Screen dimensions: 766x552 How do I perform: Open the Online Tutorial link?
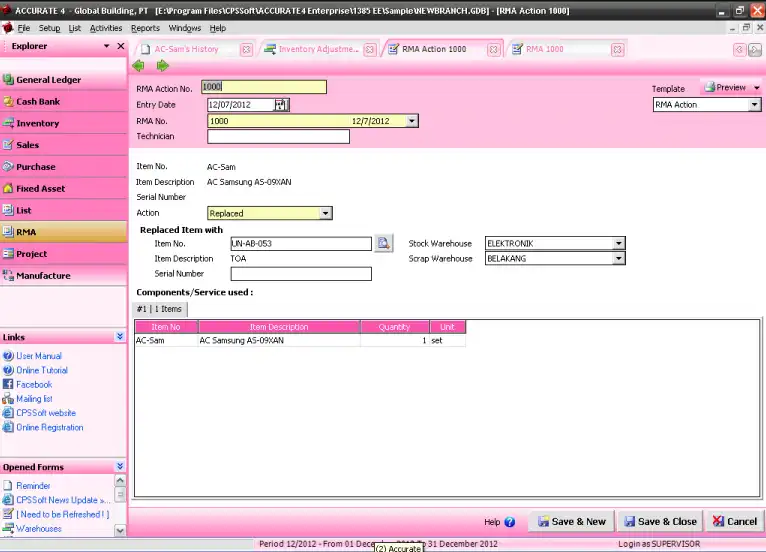[x=42, y=370]
